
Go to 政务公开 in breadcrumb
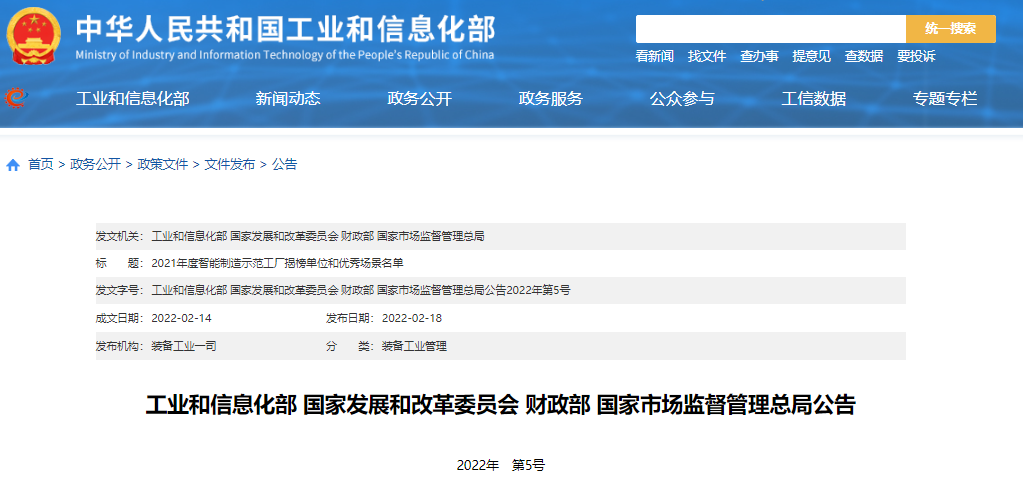tap(95, 164)
